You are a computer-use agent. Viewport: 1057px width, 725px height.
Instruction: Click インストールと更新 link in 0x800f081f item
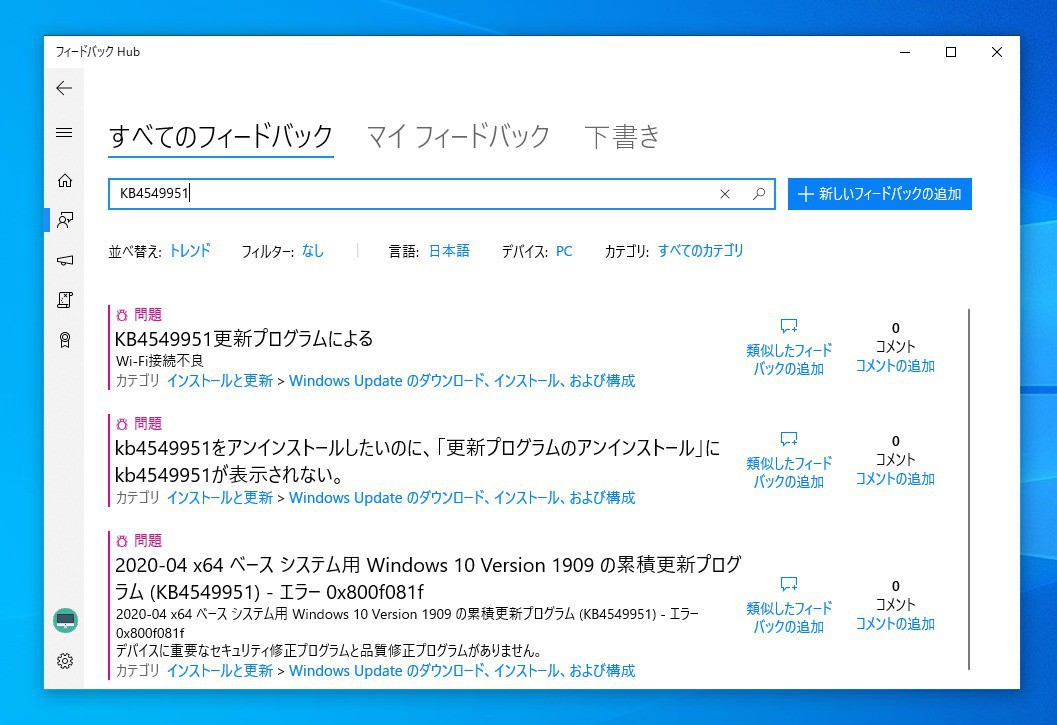coord(220,671)
